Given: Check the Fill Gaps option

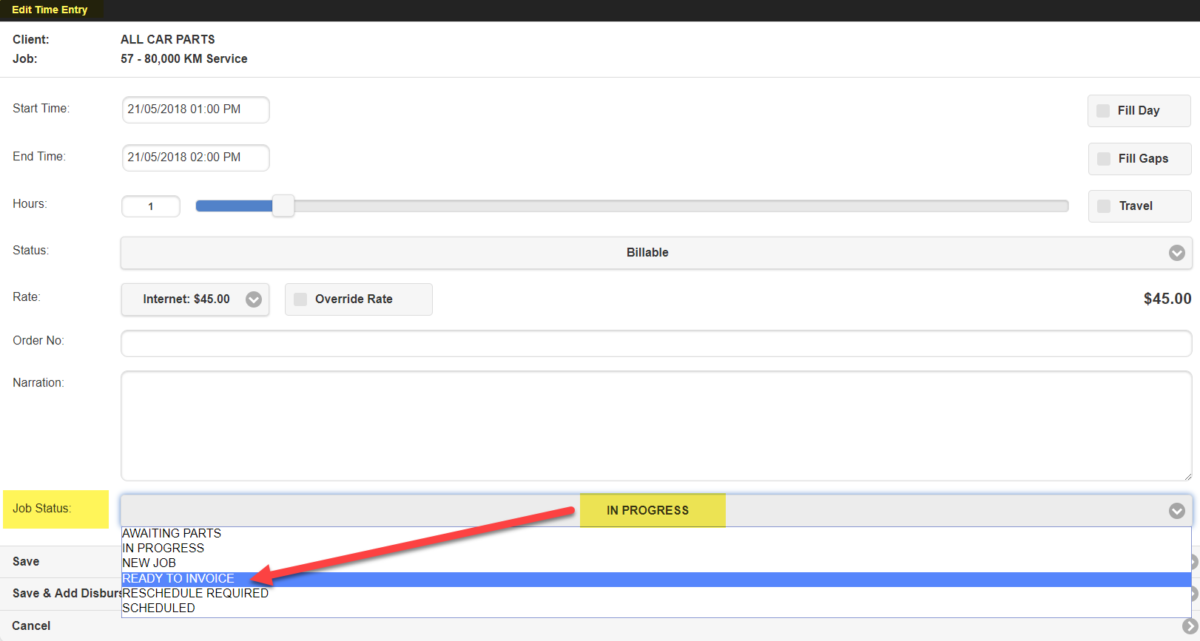Looking at the screenshot, I should click(x=1101, y=158).
